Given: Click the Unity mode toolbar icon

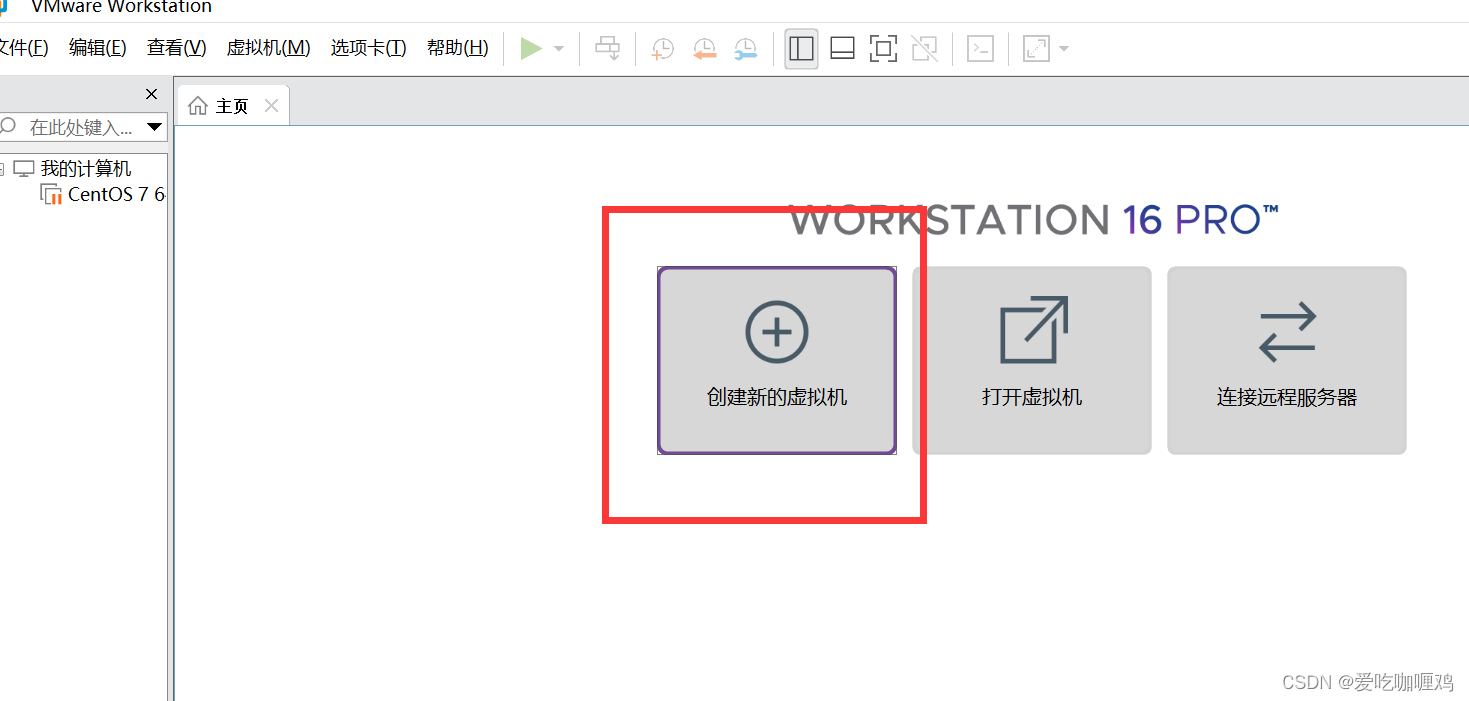Looking at the screenshot, I should pyautogui.click(x=925, y=48).
